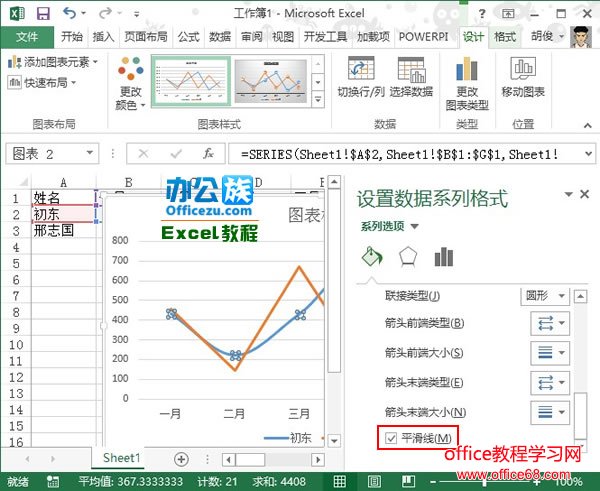Select the second gray chart style thumbnail
This screenshot has height=491, width=600.
[x=271, y=81]
